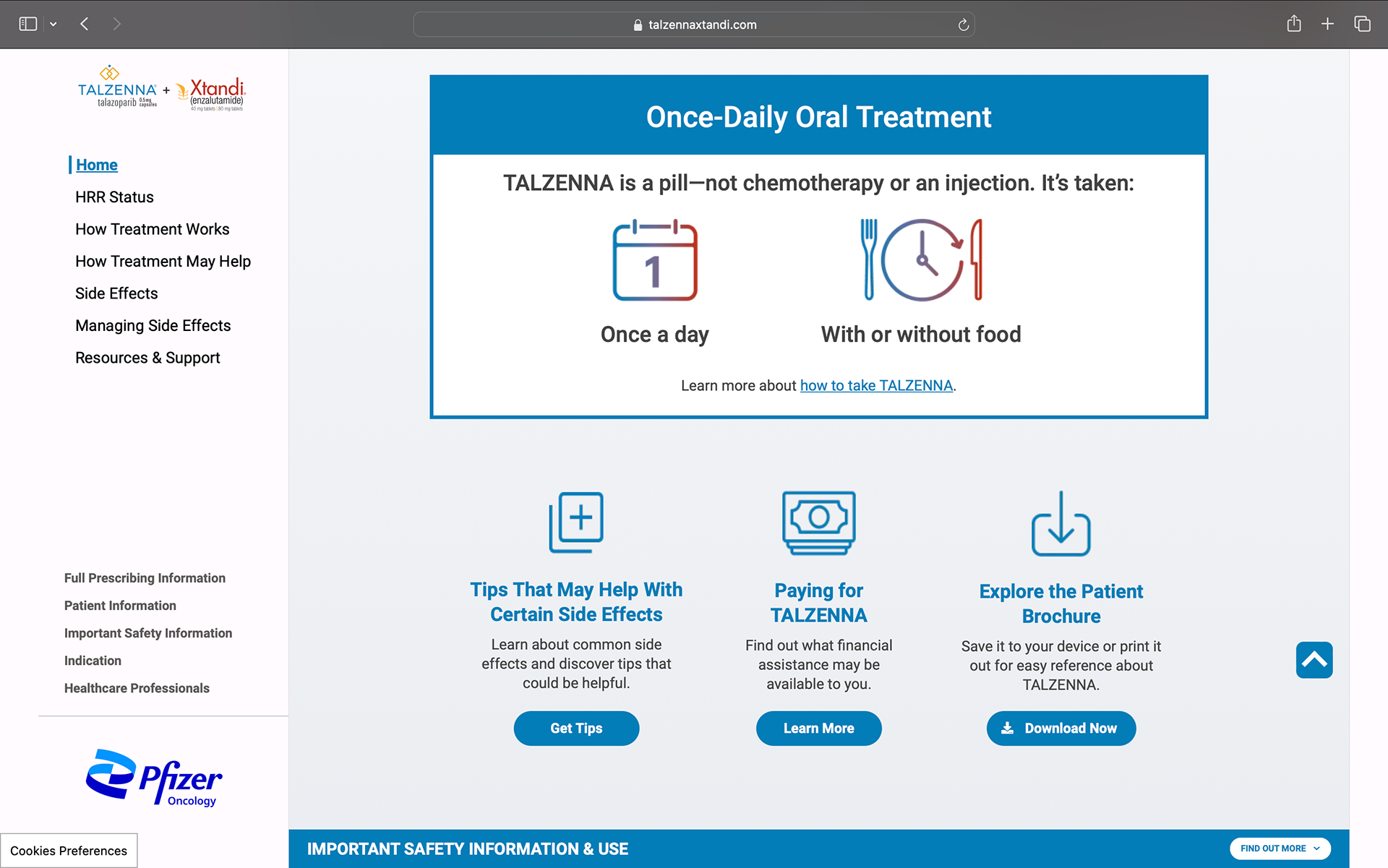Go to How Treatment Works
Screen dimensions: 1388x868
click(x=153, y=229)
